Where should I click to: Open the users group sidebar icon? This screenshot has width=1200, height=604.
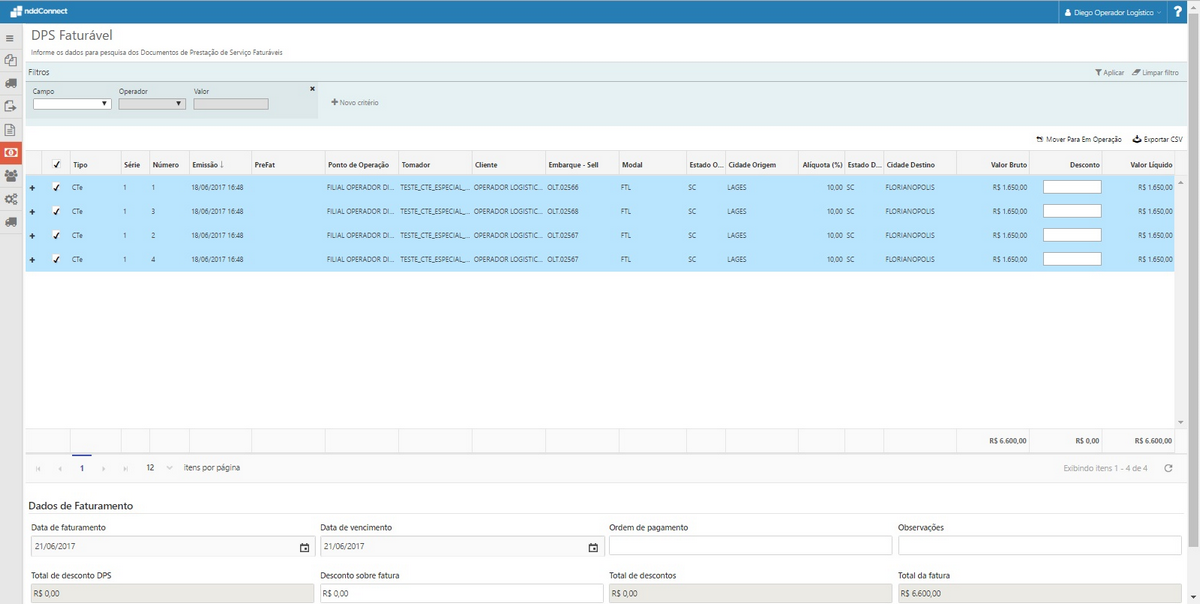tap(10, 176)
